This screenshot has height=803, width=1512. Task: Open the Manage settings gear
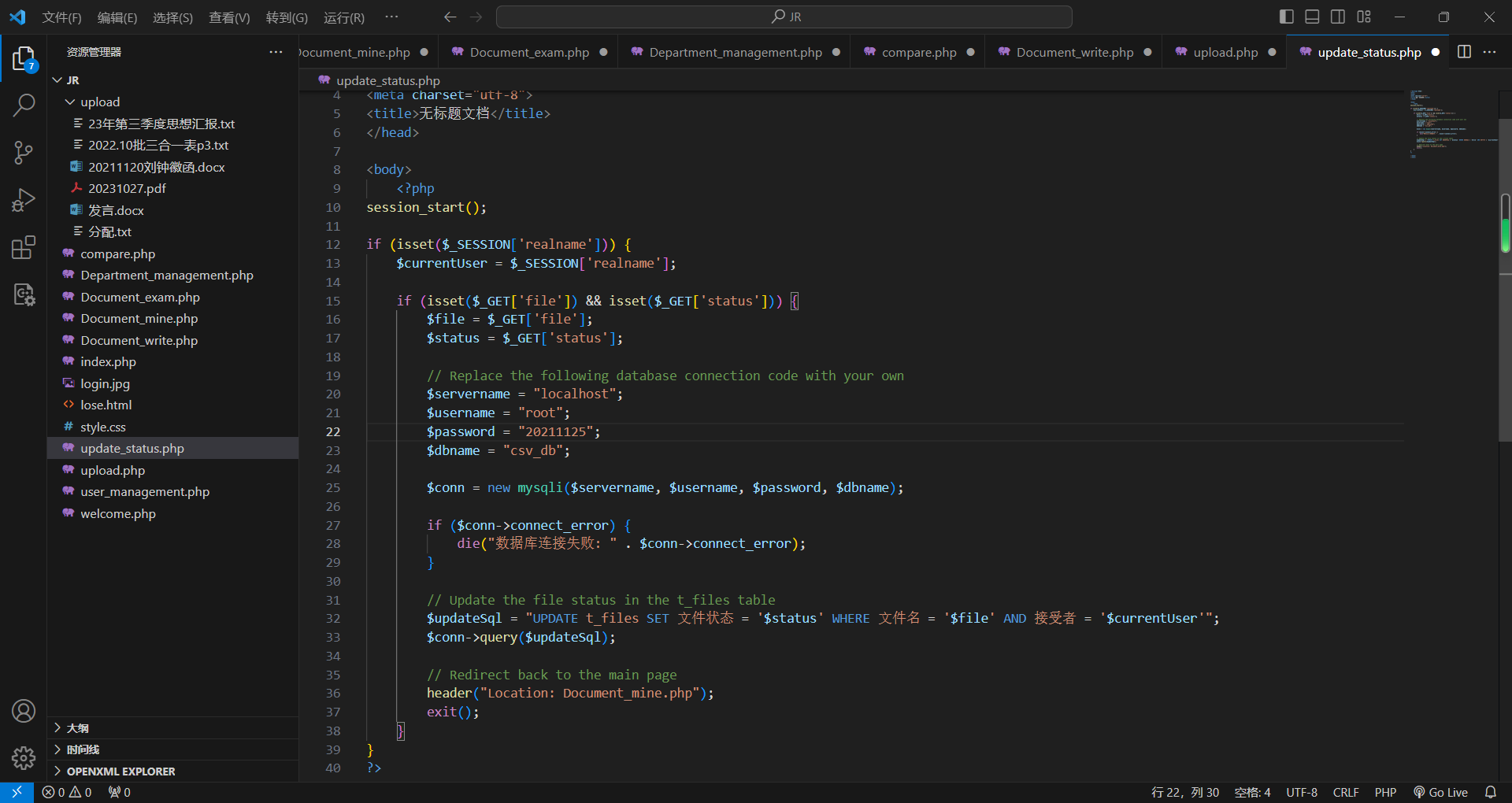click(24, 757)
